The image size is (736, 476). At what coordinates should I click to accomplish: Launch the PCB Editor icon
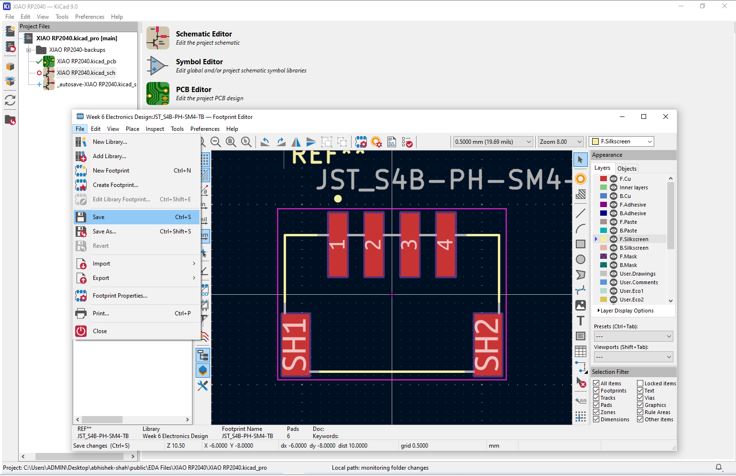tap(158, 93)
